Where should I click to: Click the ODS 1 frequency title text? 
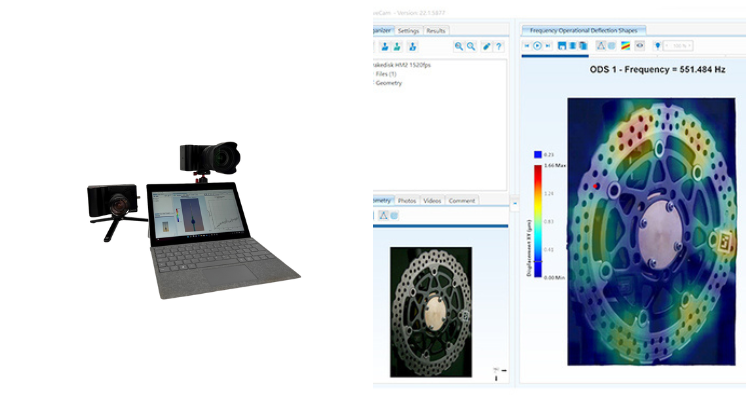658,69
